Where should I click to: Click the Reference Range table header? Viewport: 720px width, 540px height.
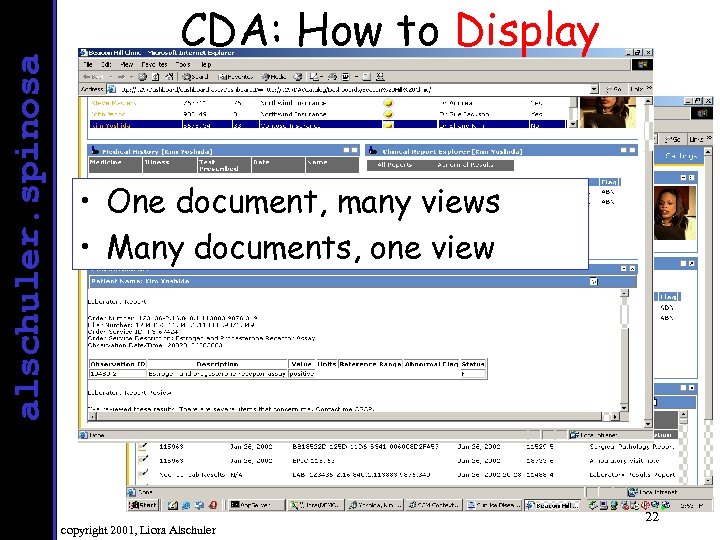[x=371, y=364]
